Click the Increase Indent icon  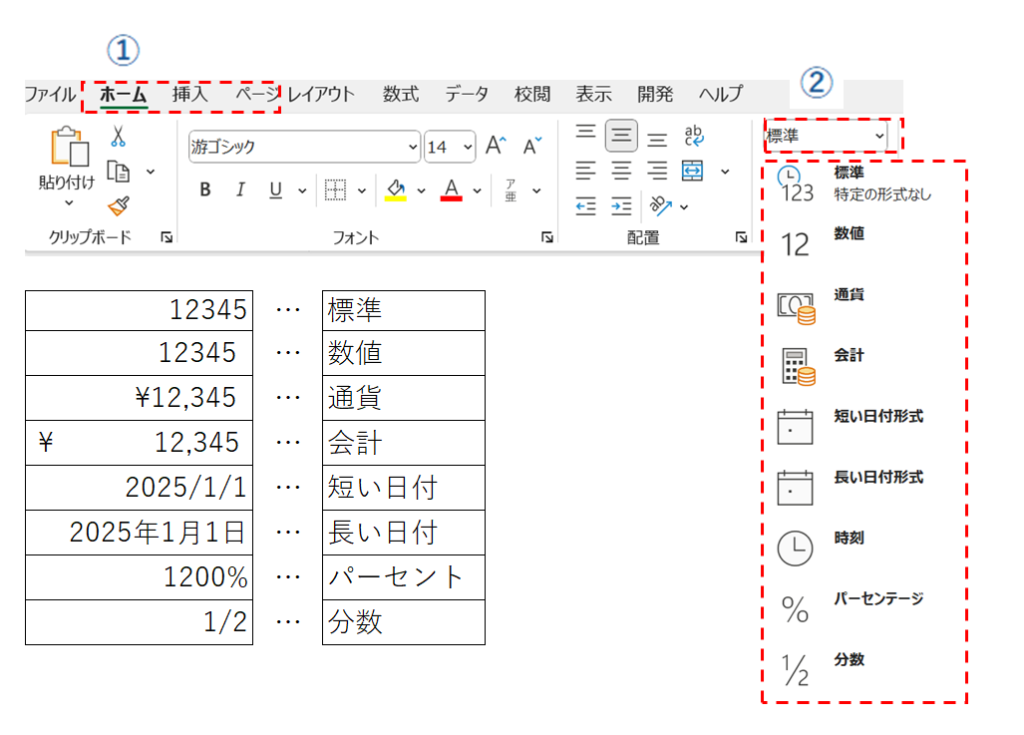click(x=621, y=206)
